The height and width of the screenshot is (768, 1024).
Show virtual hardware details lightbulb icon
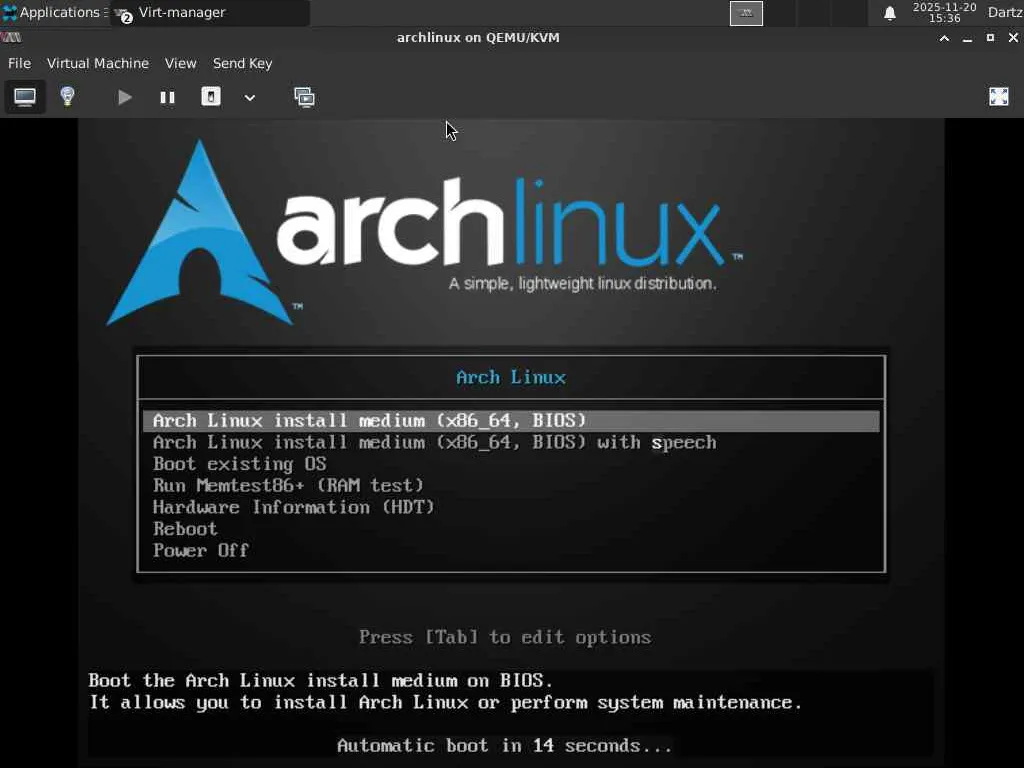click(x=67, y=97)
